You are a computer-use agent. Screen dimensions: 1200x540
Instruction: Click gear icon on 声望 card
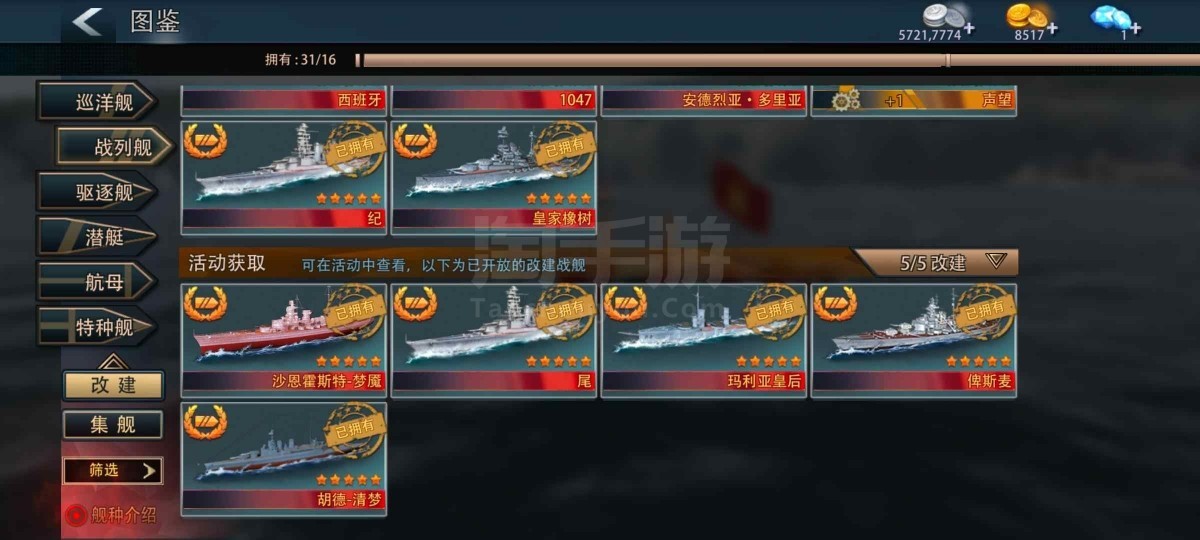click(x=846, y=100)
